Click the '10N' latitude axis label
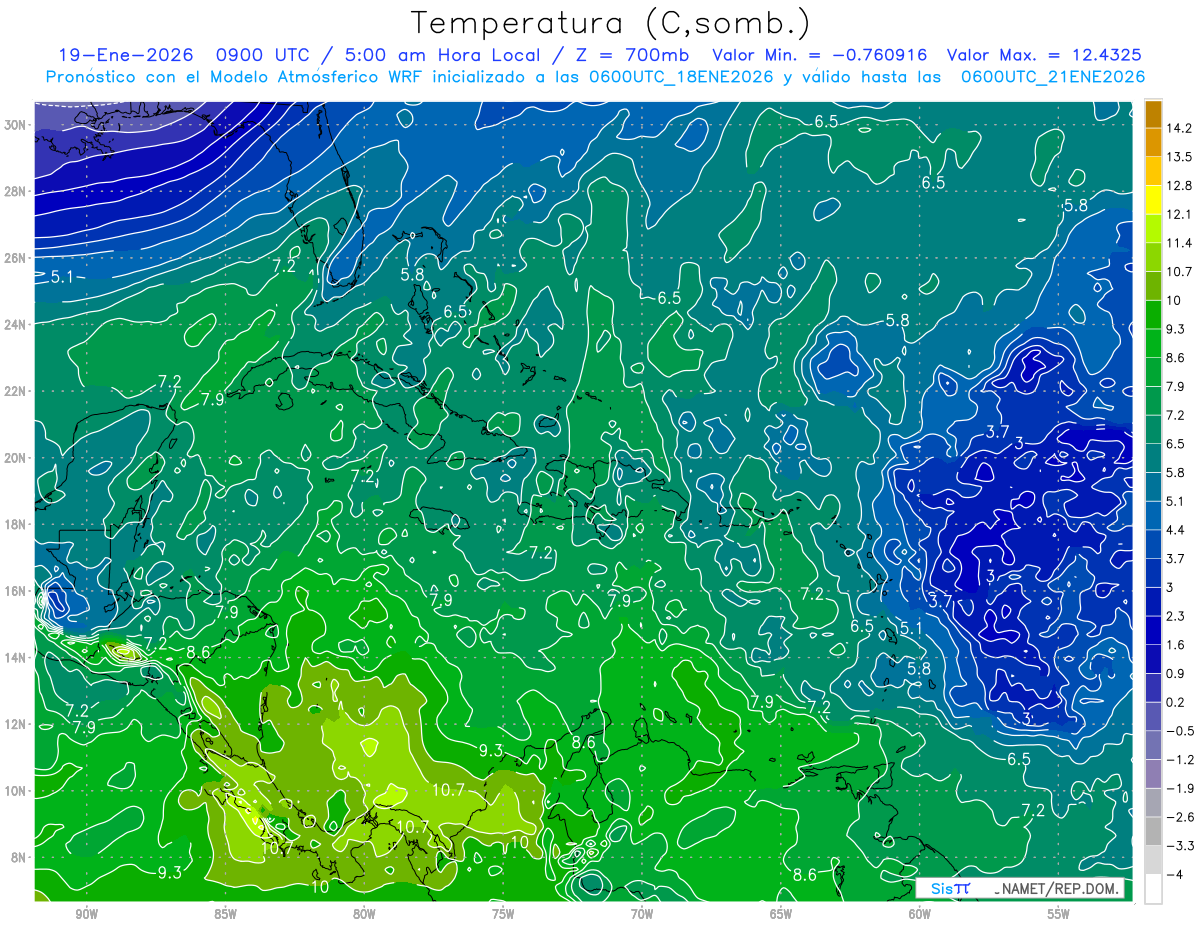 [x=15, y=791]
